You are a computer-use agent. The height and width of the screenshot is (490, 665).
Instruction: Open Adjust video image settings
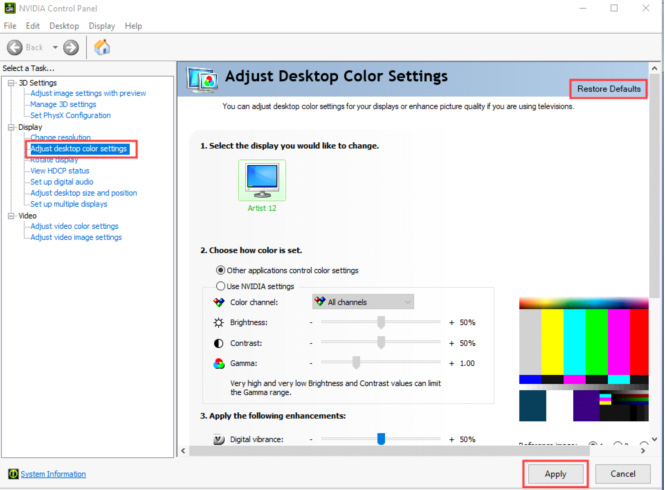click(76, 237)
